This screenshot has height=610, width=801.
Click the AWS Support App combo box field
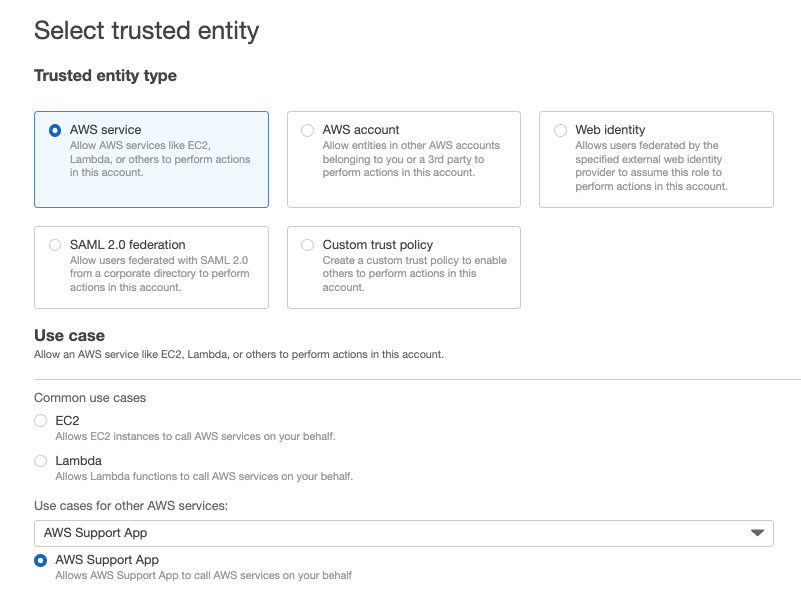[x=390, y=533]
